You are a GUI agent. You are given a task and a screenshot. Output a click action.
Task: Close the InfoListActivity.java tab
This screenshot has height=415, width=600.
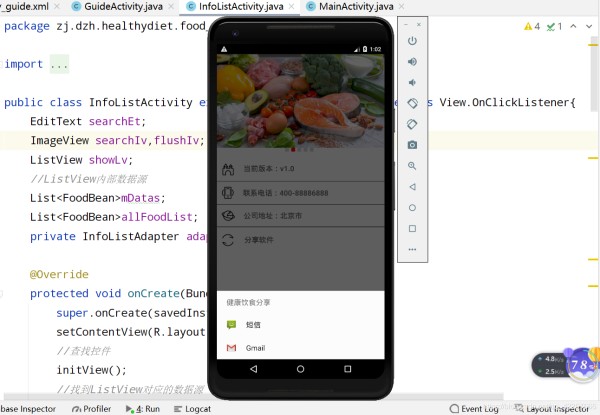tap(292, 7)
